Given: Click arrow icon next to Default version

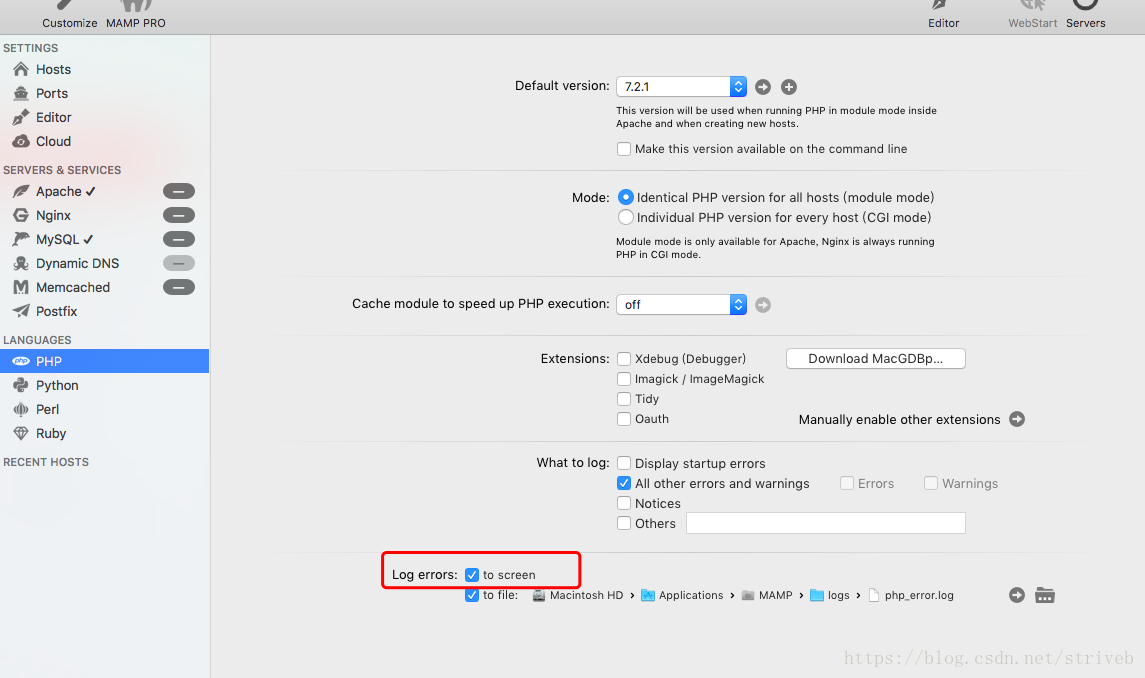Looking at the screenshot, I should click(x=763, y=87).
